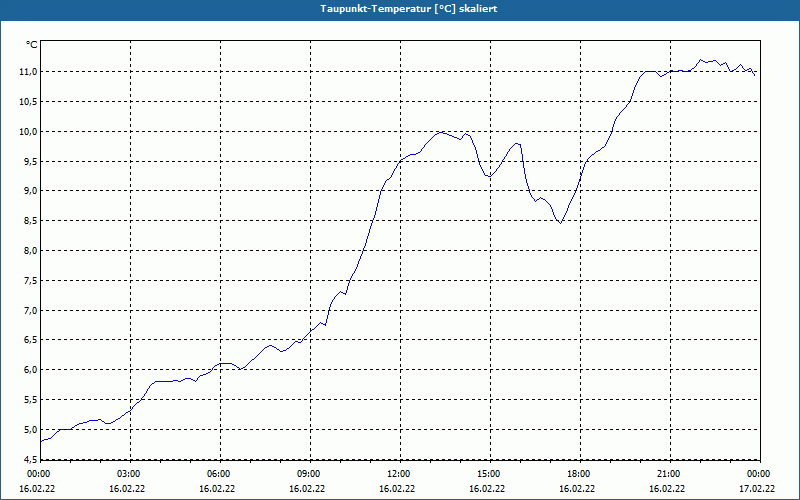Click the 8,5 y-axis value
This screenshot has width=800, height=500.
click(x=31, y=221)
